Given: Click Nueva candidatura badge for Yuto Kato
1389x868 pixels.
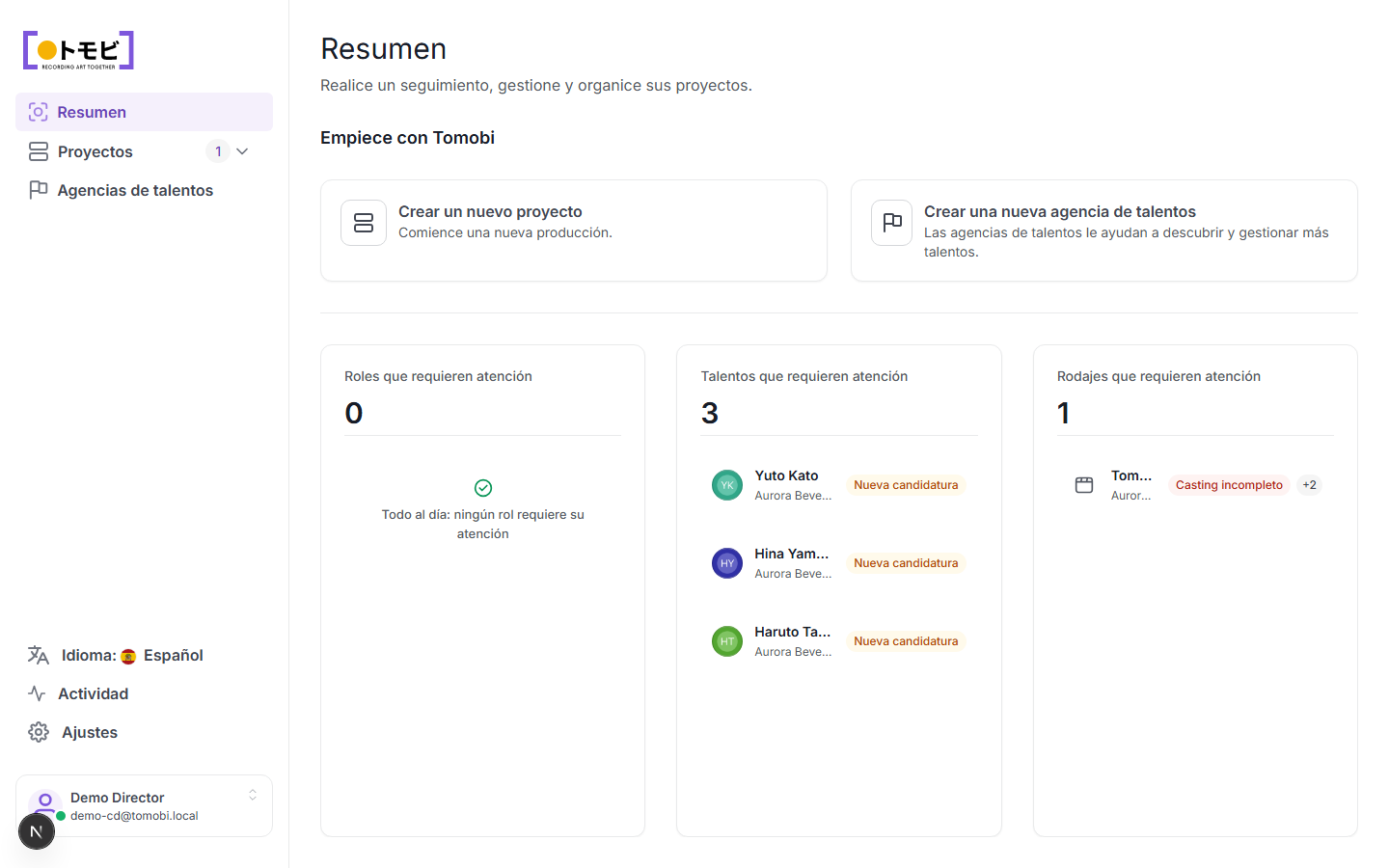Looking at the screenshot, I should pos(906,485).
